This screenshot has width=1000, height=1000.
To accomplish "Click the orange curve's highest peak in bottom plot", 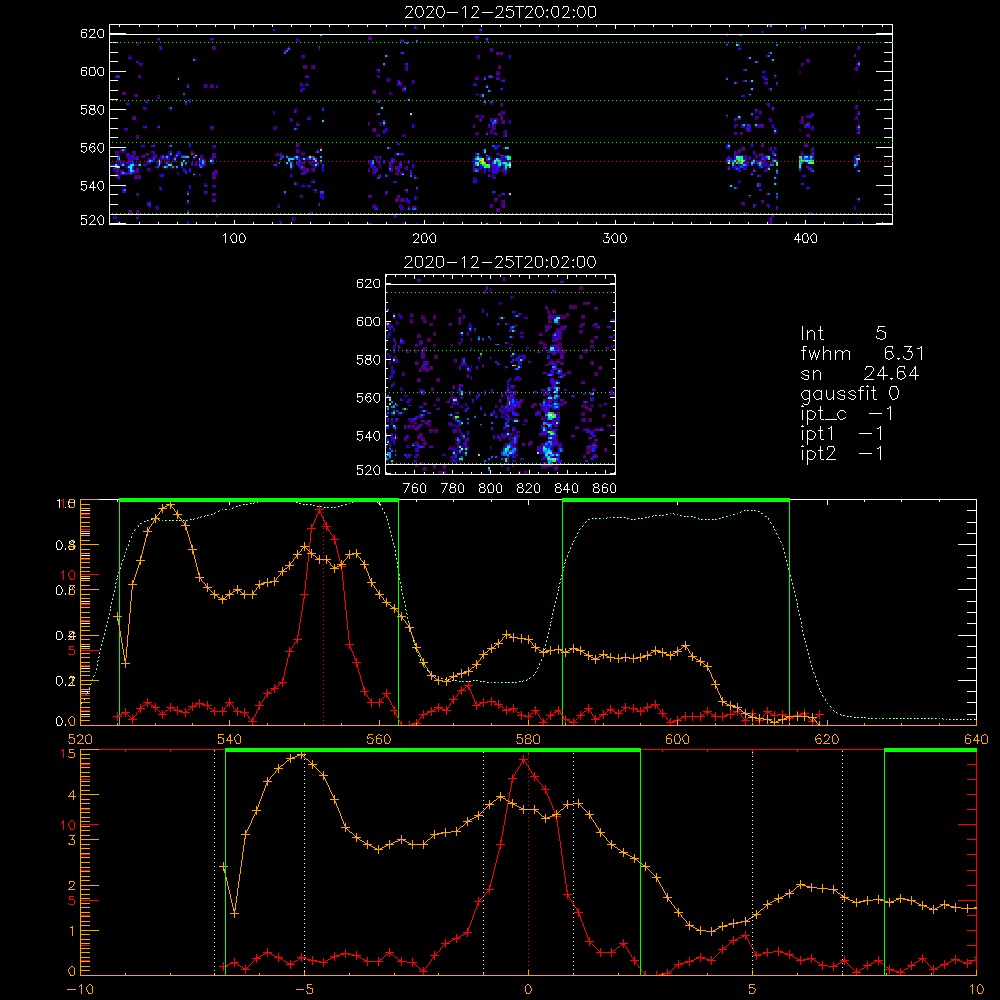I will (302, 755).
